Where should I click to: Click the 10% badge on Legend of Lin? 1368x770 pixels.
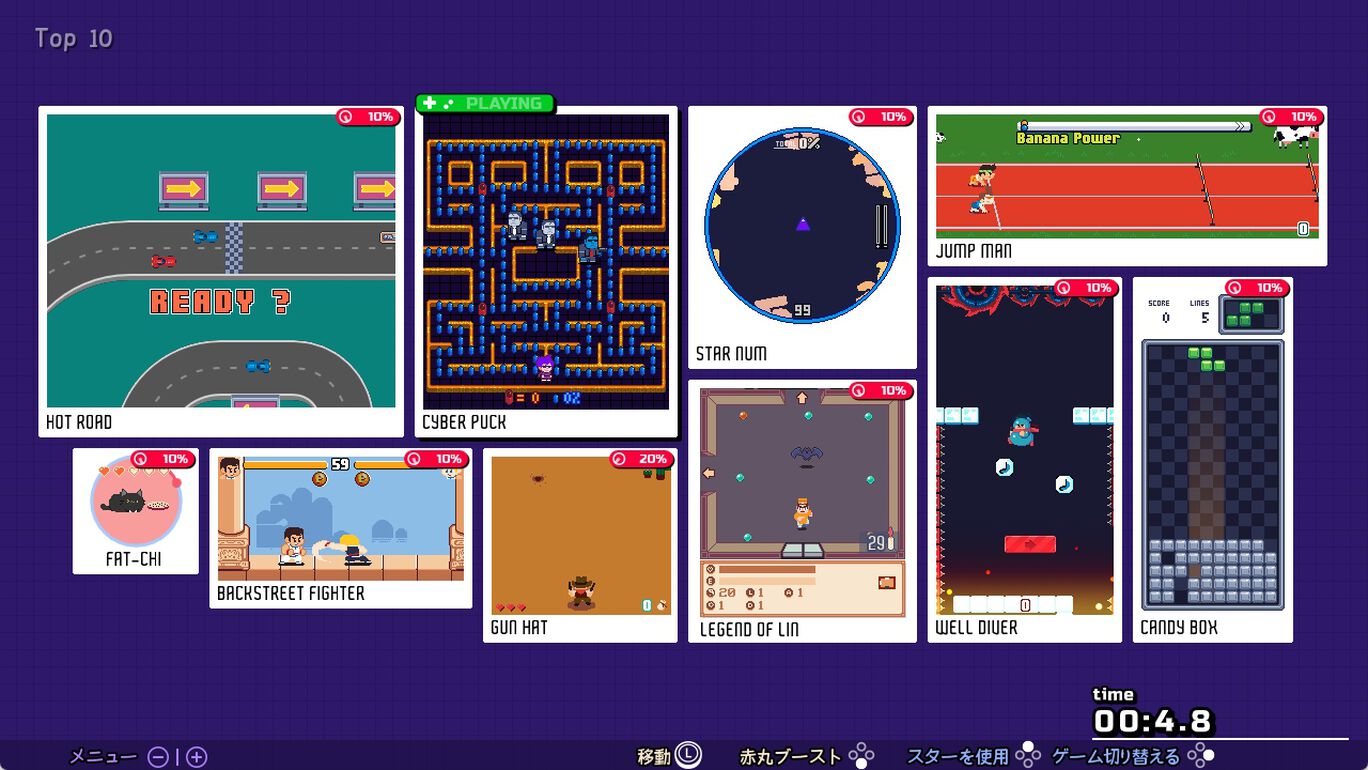pos(881,390)
